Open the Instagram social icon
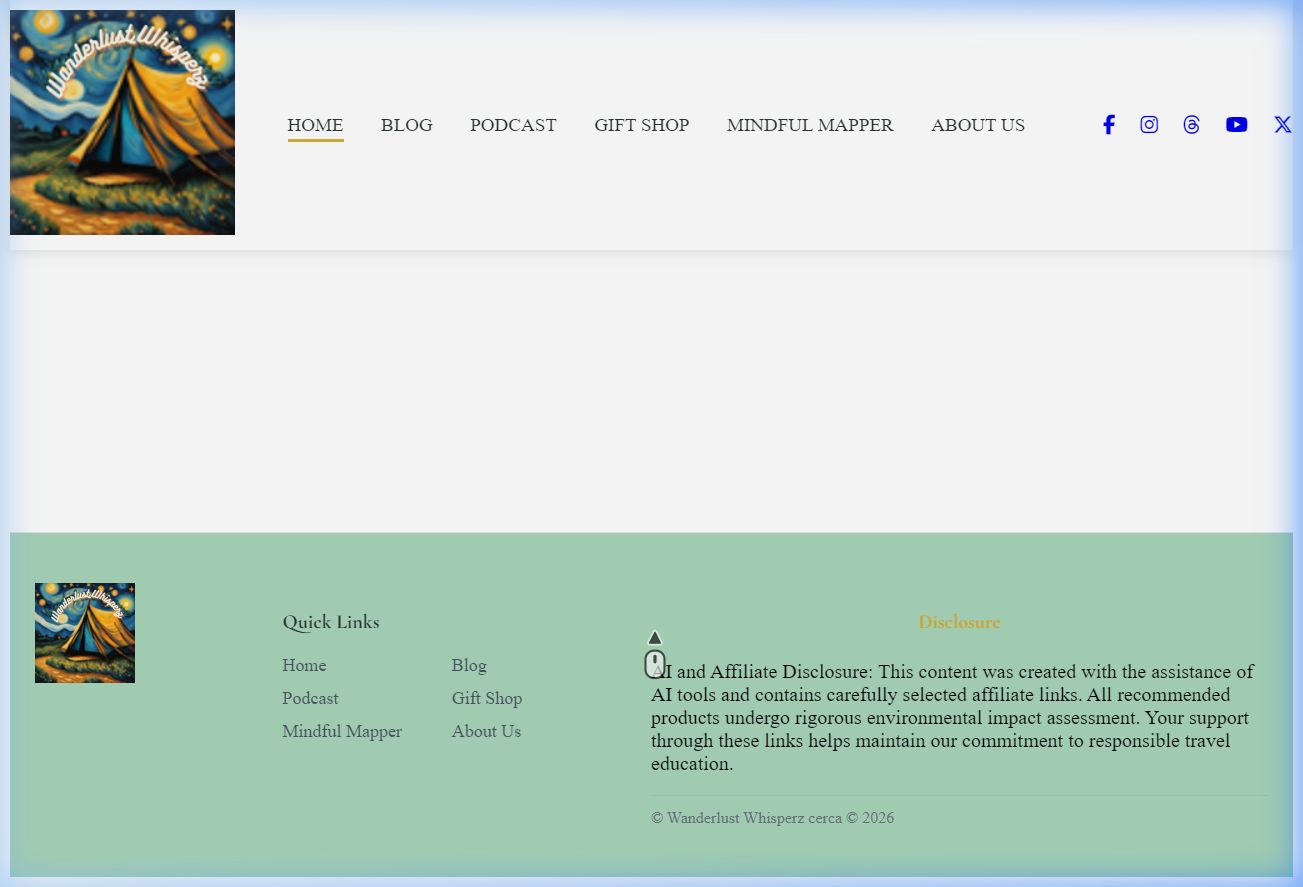Viewport: 1303px width, 887px height. 1149,125
